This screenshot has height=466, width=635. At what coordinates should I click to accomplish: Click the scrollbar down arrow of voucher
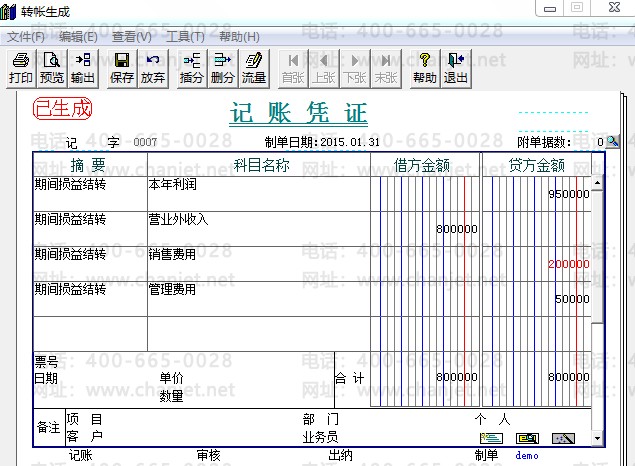[x=598, y=438]
